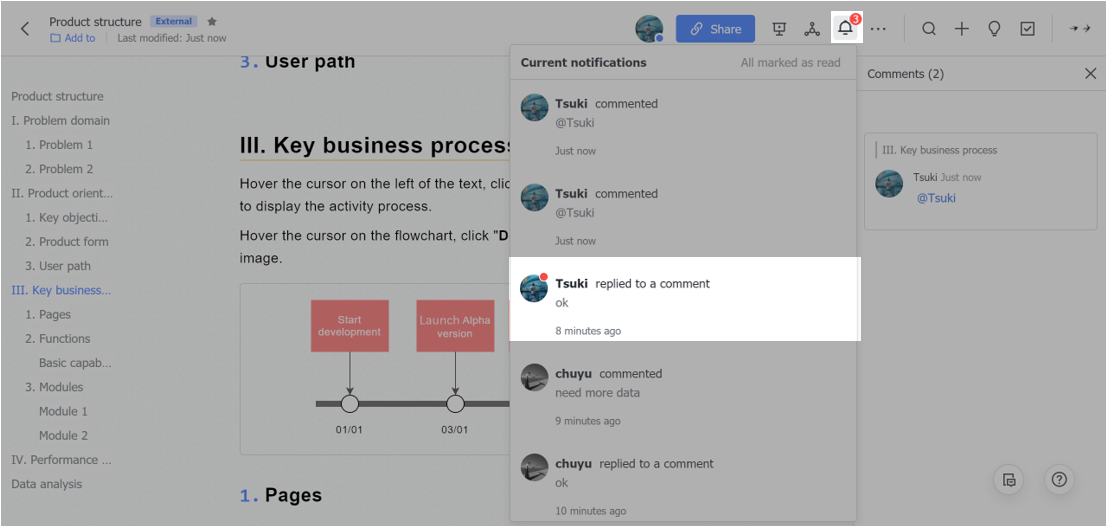Open the help question mark icon

pyautogui.click(x=1059, y=480)
